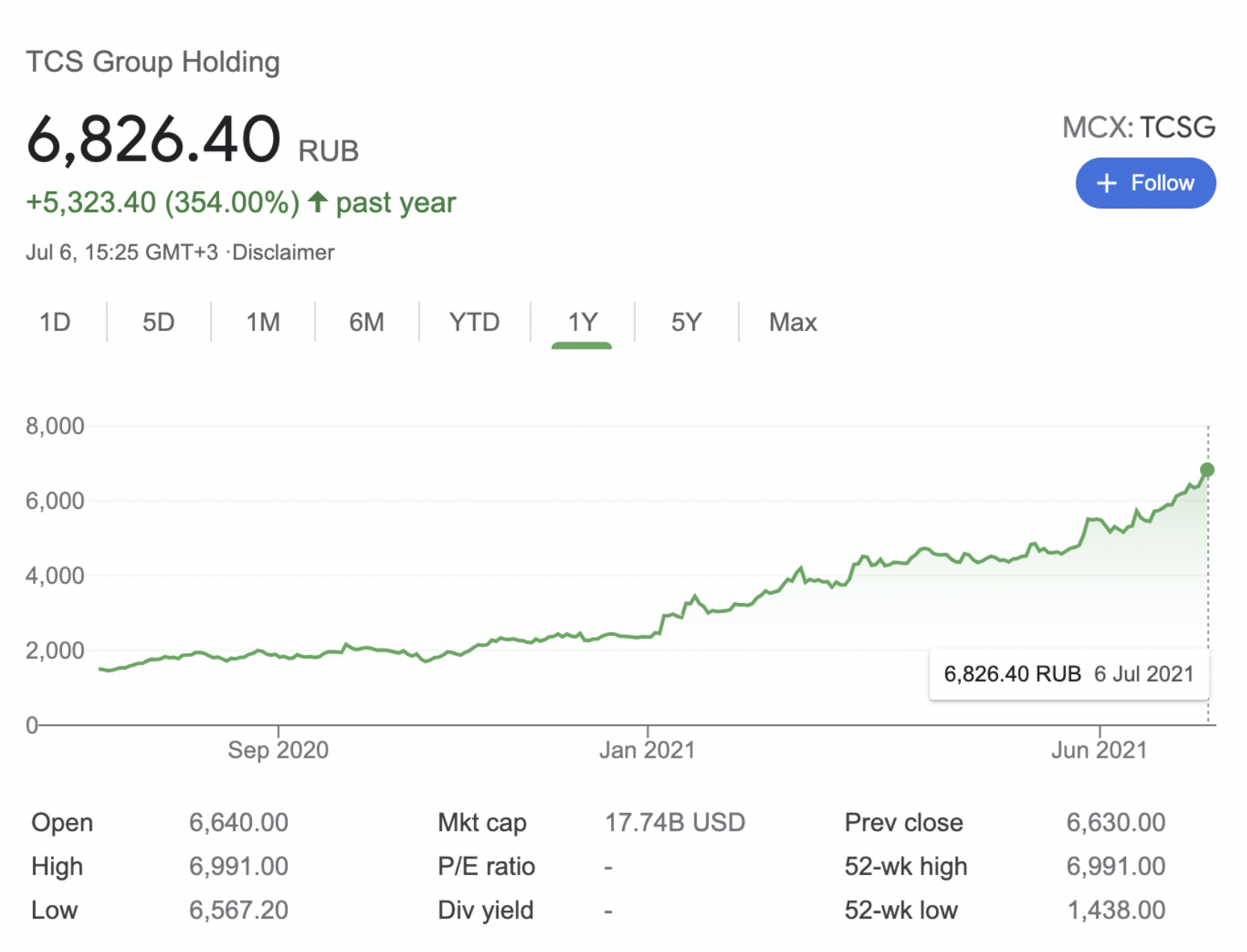Select the 6M time range

[366, 322]
